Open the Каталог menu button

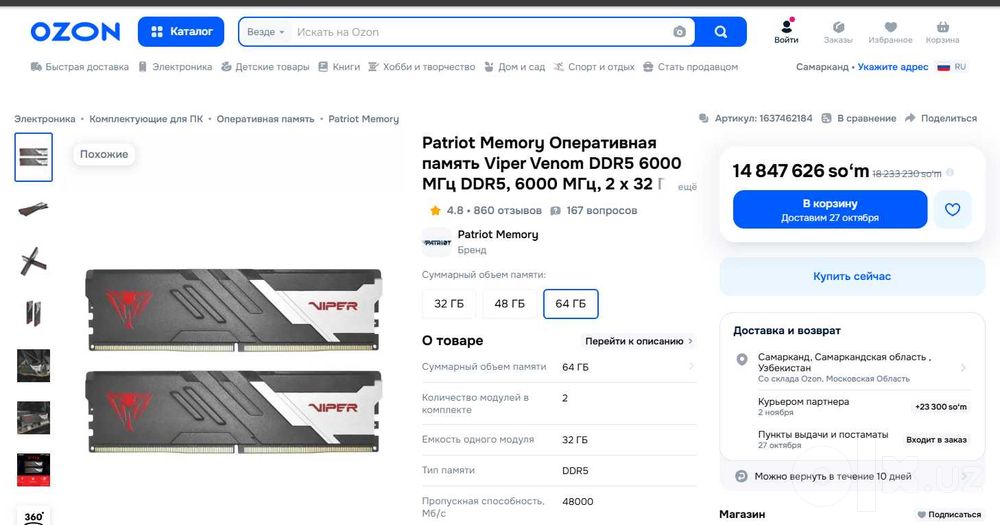pos(181,31)
